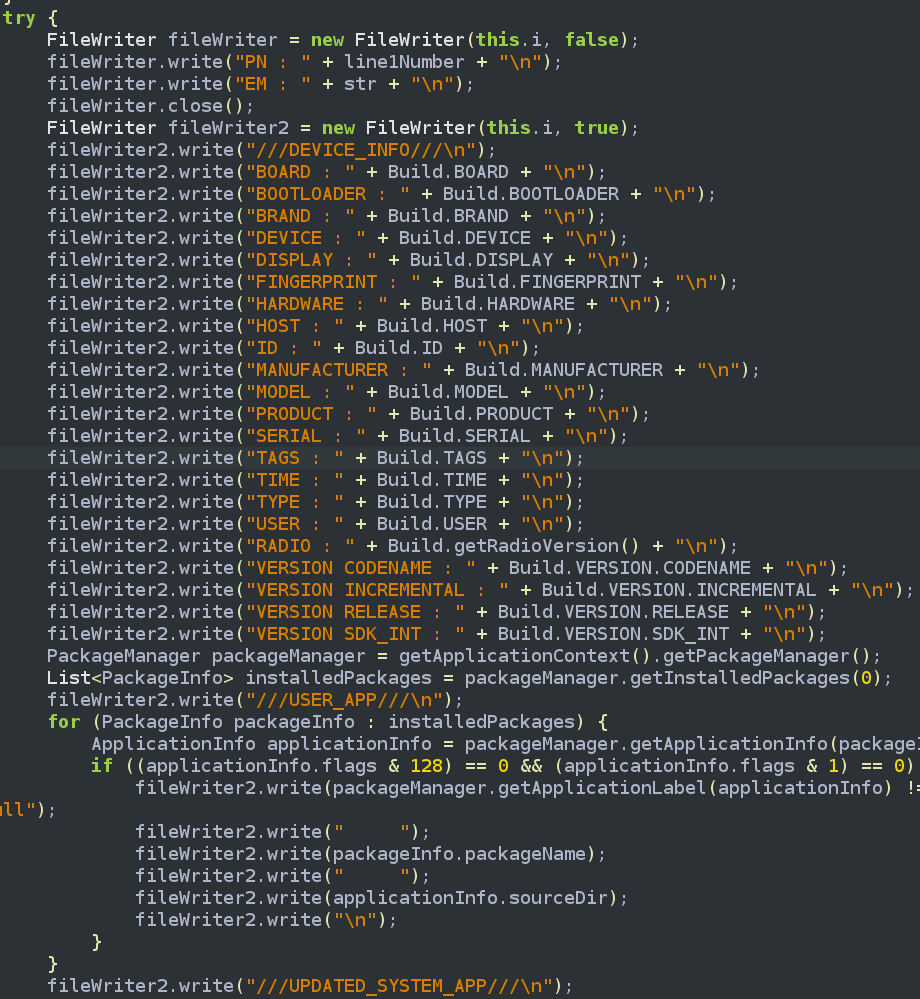This screenshot has height=999, width=920.
Task: Click the 'if ((applicationInfo.flags & 128)' condition
Action: [502, 765]
